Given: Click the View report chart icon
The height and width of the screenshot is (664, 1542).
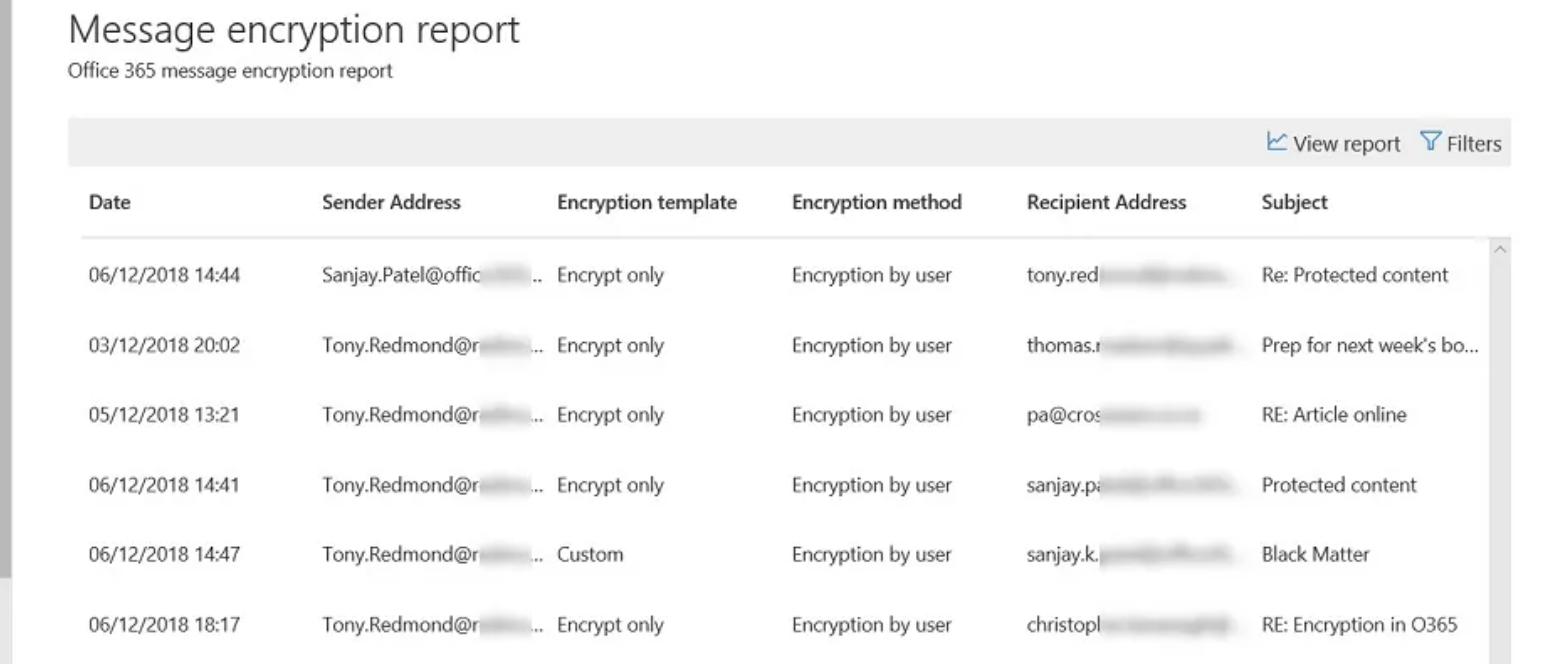Looking at the screenshot, I should [x=1276, y=142].
